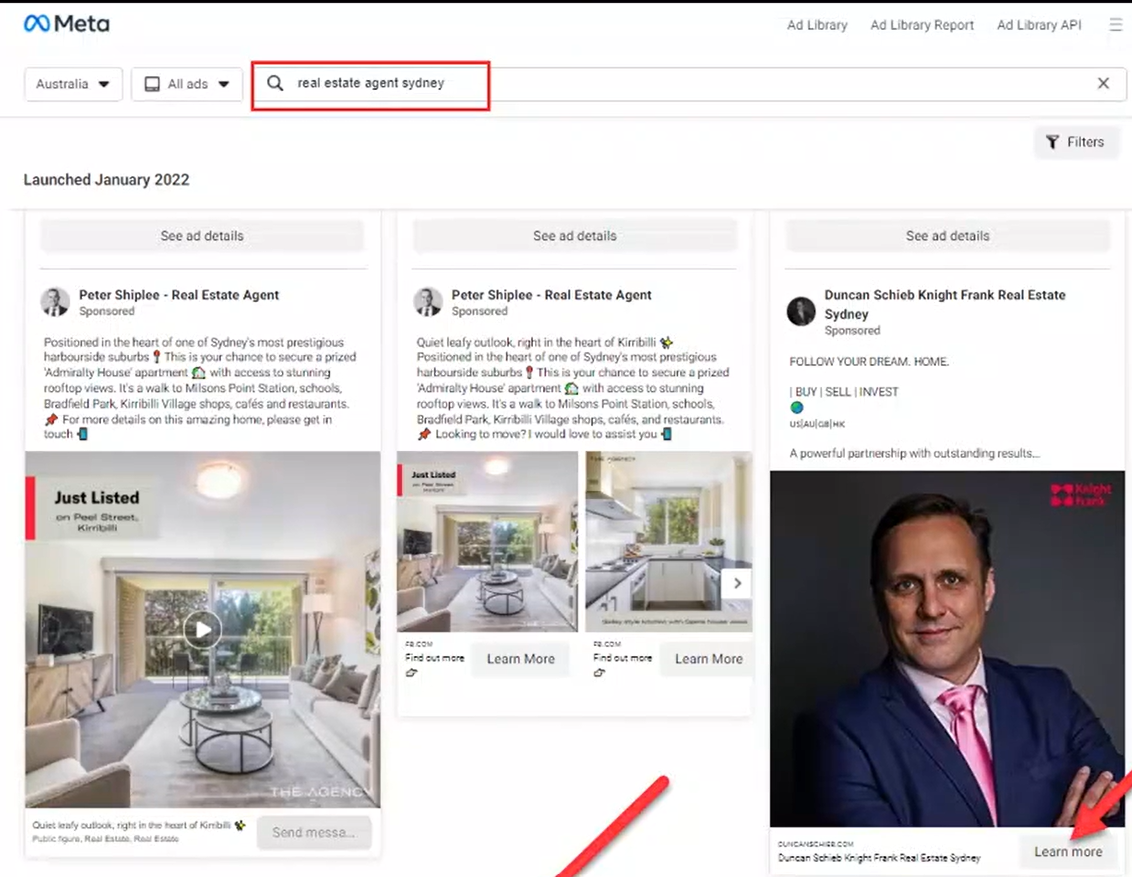
Task: Open Ad Library API link
Action: (x=1039, y=25)
